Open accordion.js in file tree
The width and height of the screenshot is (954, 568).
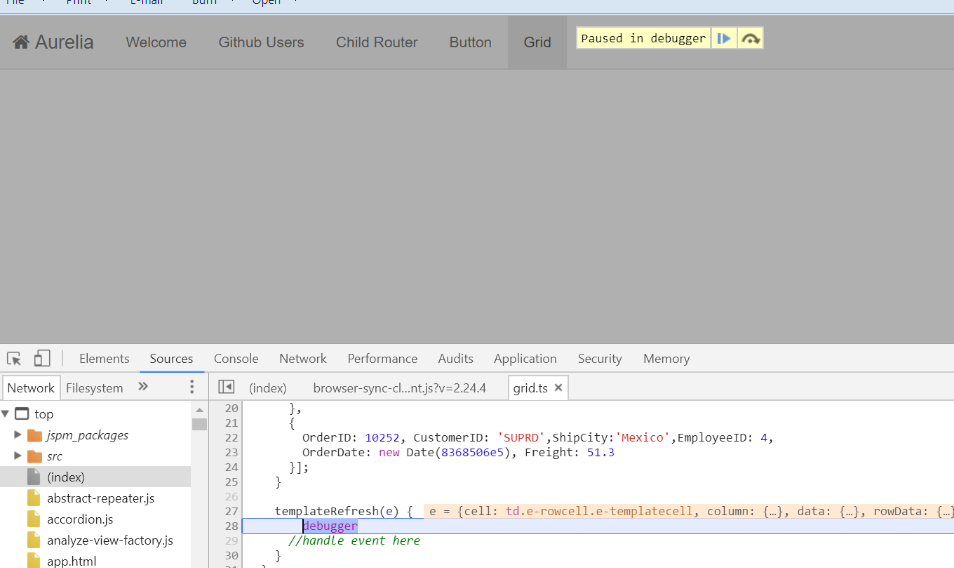[80, 519]
